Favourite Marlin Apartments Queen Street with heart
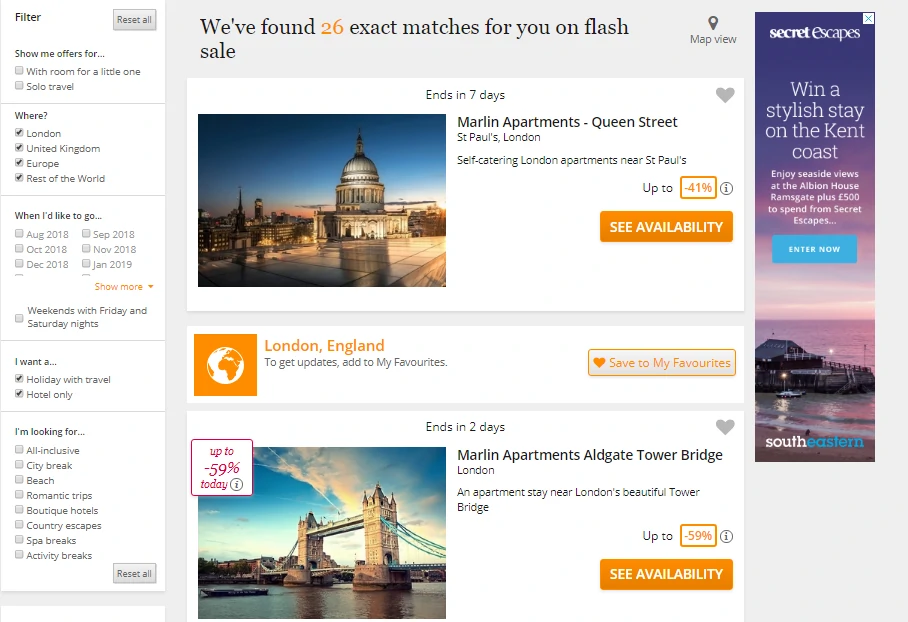Viewport: 908px width, 622px height. (x=725, y=95)
